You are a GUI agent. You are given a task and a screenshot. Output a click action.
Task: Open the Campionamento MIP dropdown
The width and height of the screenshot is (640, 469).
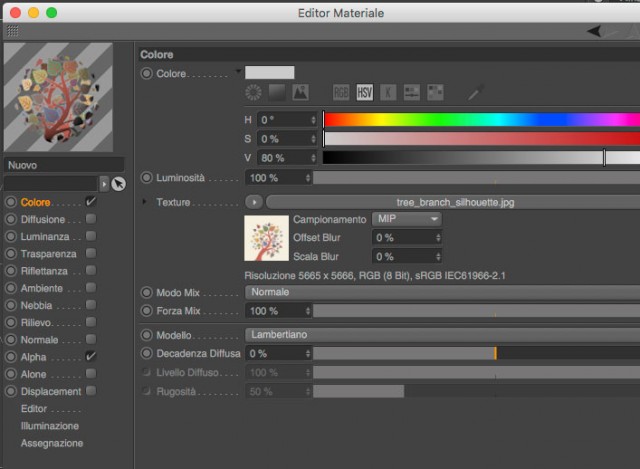(x=407, y=219)
